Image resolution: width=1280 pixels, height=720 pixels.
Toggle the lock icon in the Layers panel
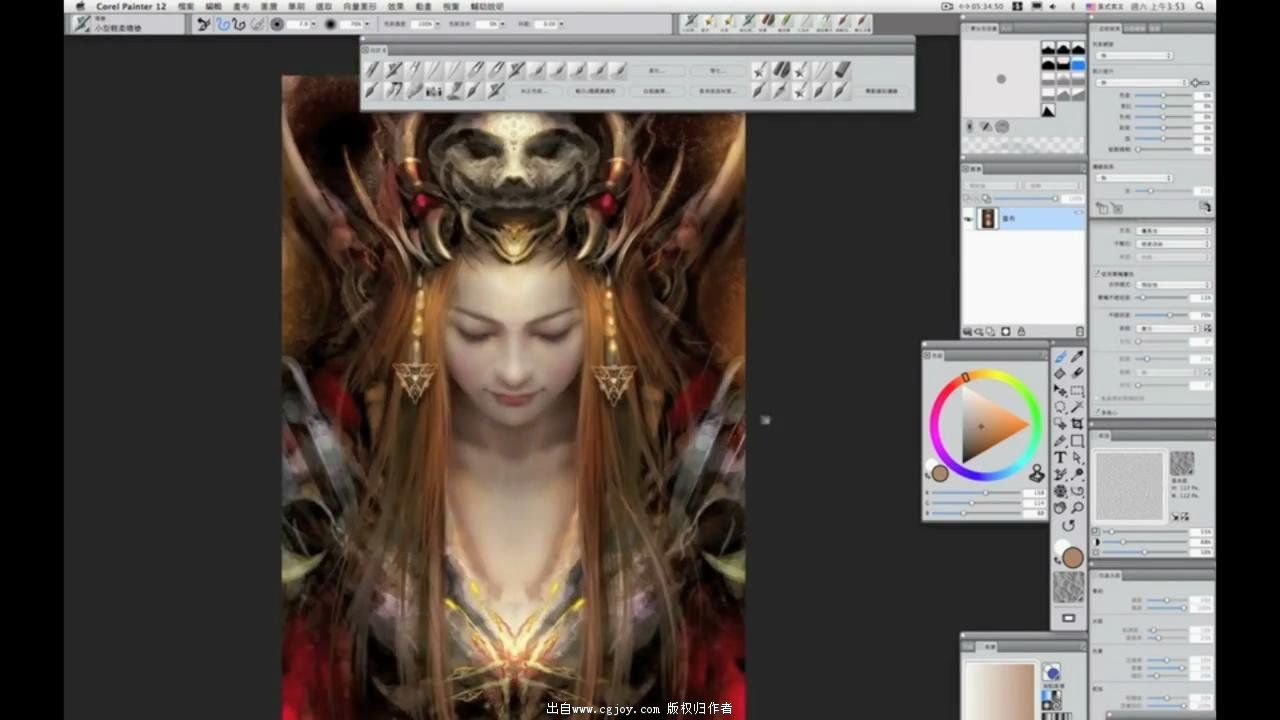(1019, 331)
